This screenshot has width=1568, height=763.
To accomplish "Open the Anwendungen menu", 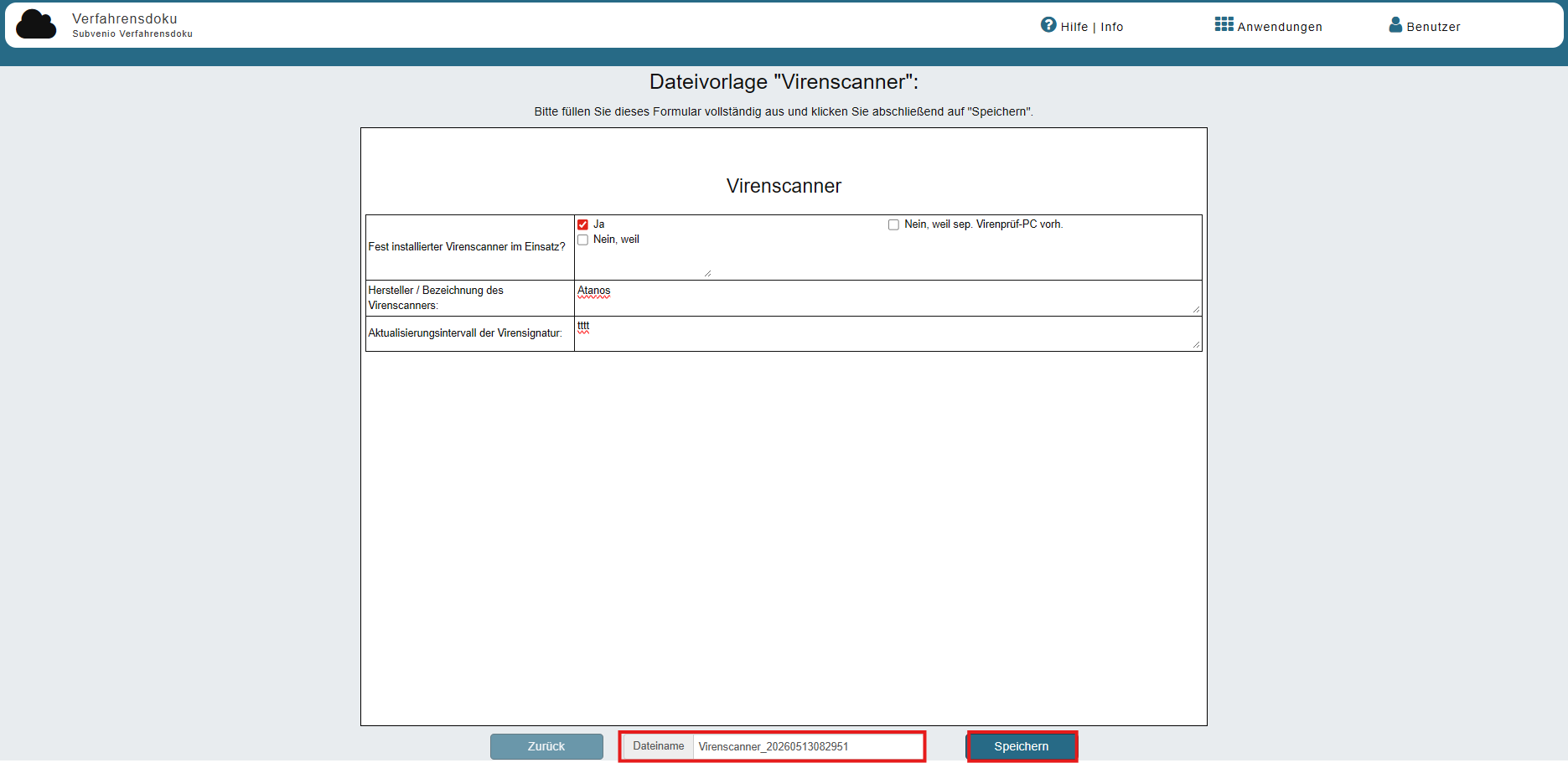I will tap(1269, 26).
